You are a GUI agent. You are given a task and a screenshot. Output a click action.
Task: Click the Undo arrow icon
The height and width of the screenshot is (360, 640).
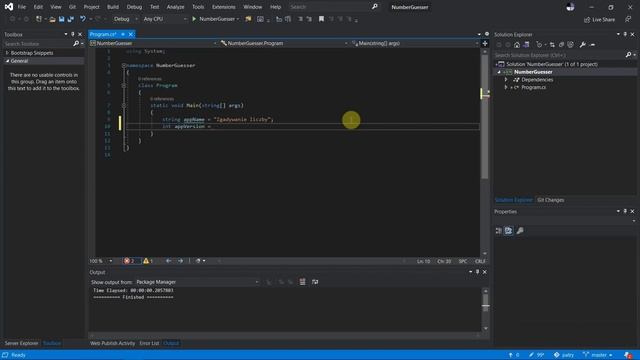point(83,19)
